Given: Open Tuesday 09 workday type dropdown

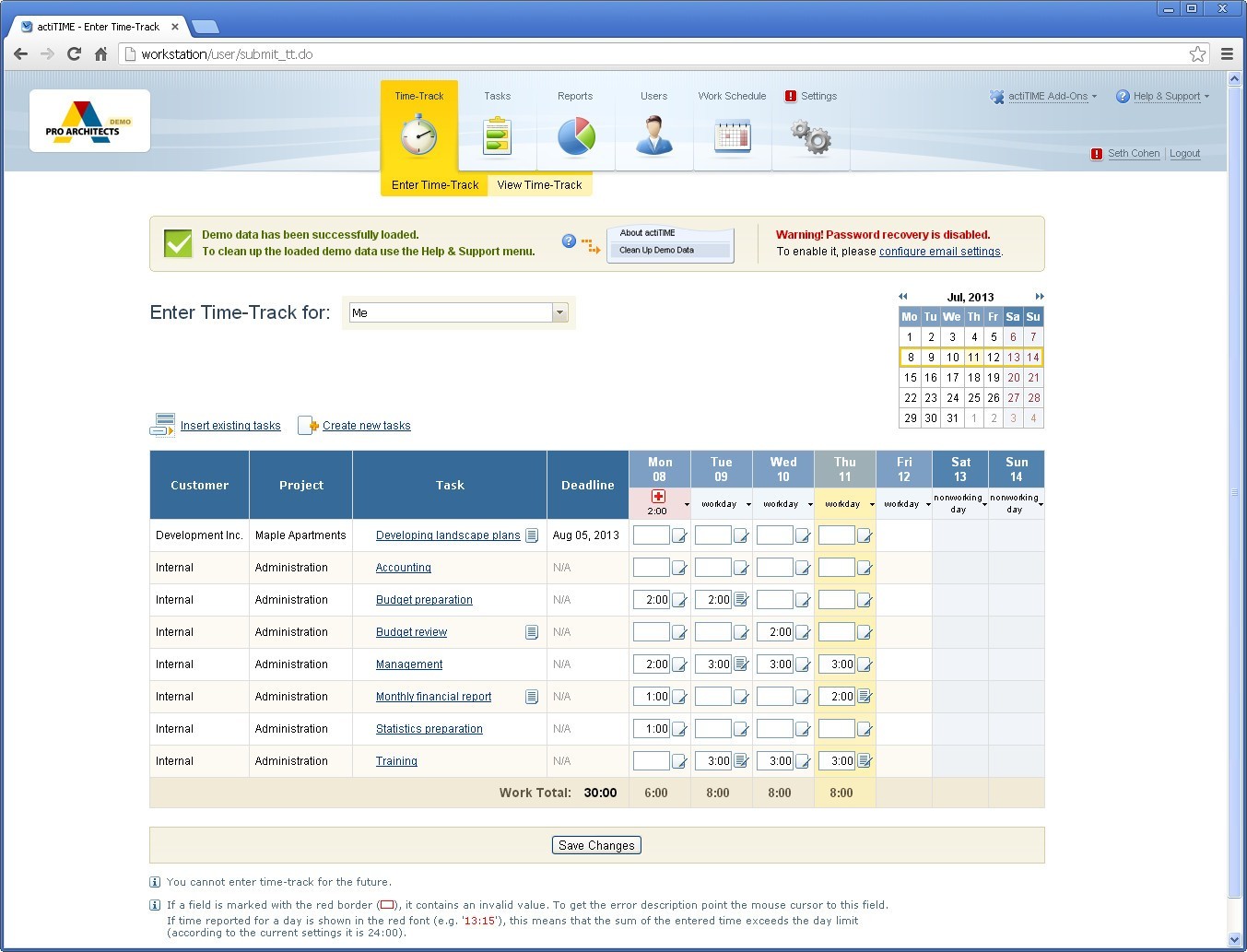Looking at the screenshot, I should tap(748, 504).
